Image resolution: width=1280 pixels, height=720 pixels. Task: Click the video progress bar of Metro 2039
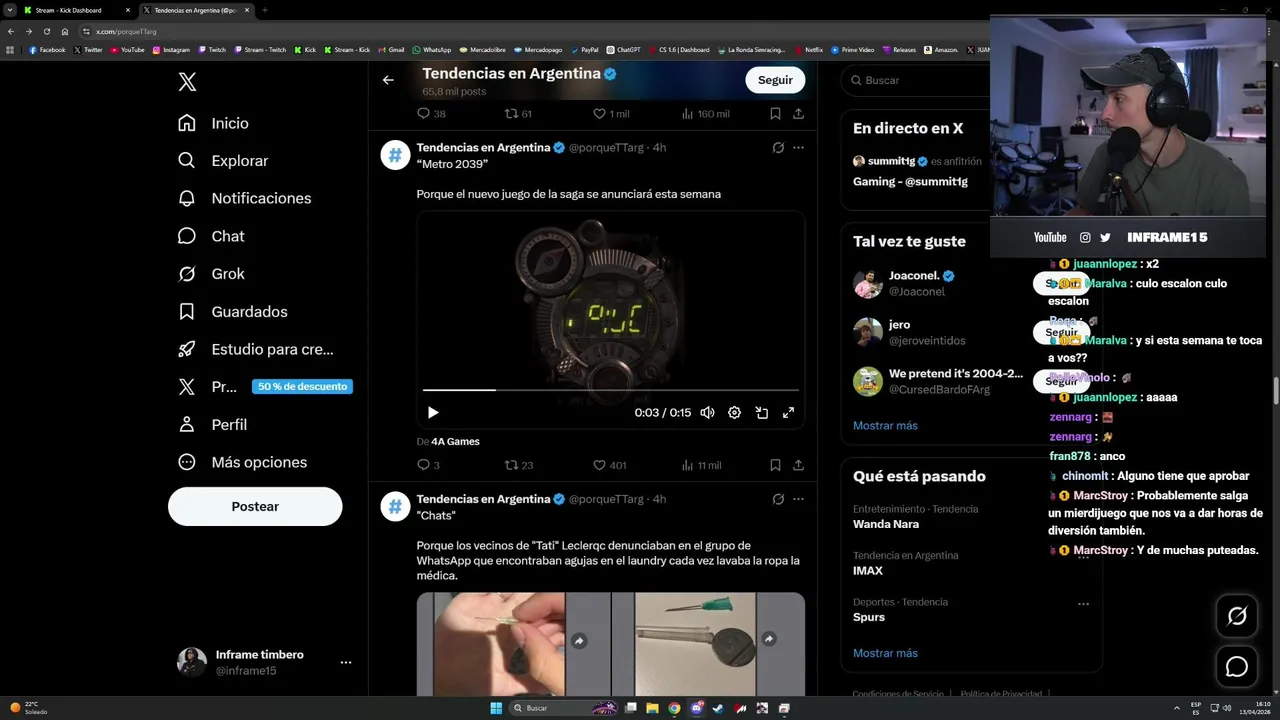pyautogui.click(x=611, y=389)
